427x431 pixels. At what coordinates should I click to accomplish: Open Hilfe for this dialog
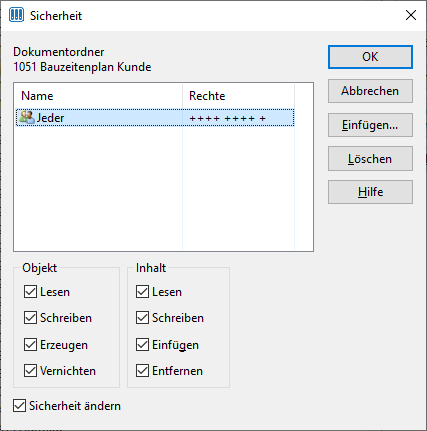click(x=370, y=192)
